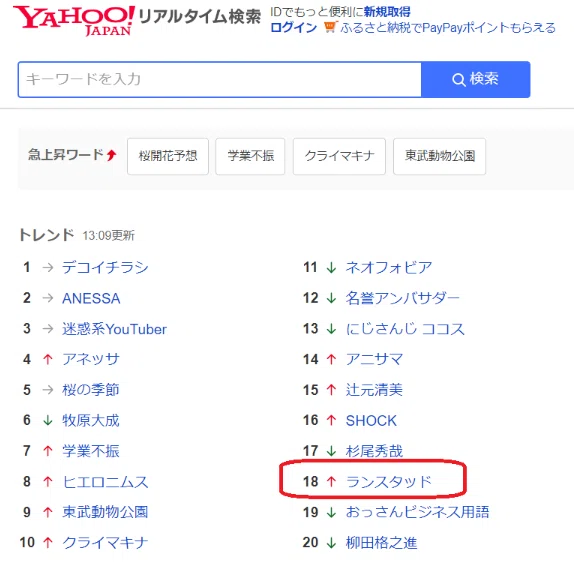The width and height of the screenshot is (574, 564).
Task: Open trend 17 杉尾秀哉
Action: click(x=374, y=451)
